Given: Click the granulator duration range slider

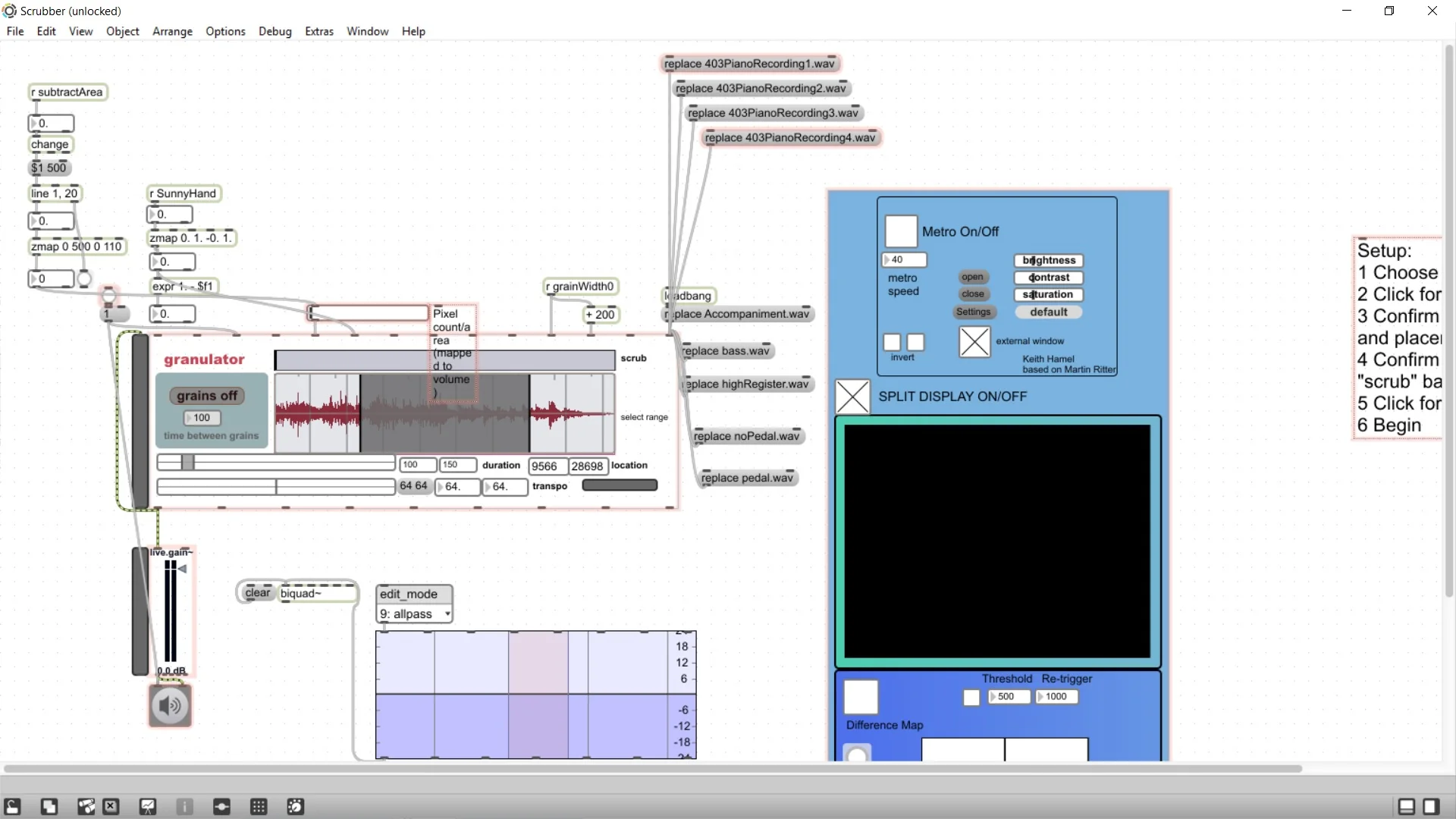Looking at the screenshot, I should 276,463.
